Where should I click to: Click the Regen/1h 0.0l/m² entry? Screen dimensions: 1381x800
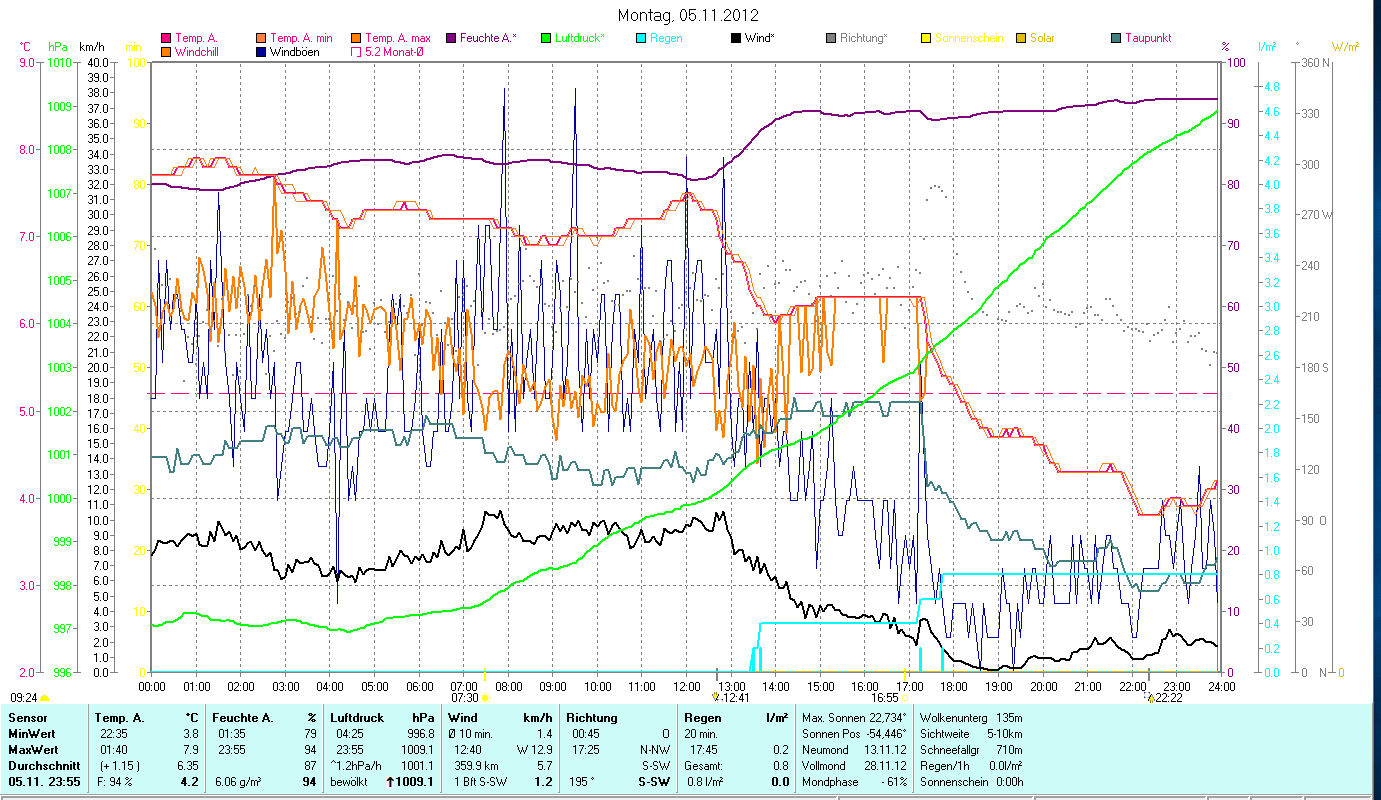[970, 766]
